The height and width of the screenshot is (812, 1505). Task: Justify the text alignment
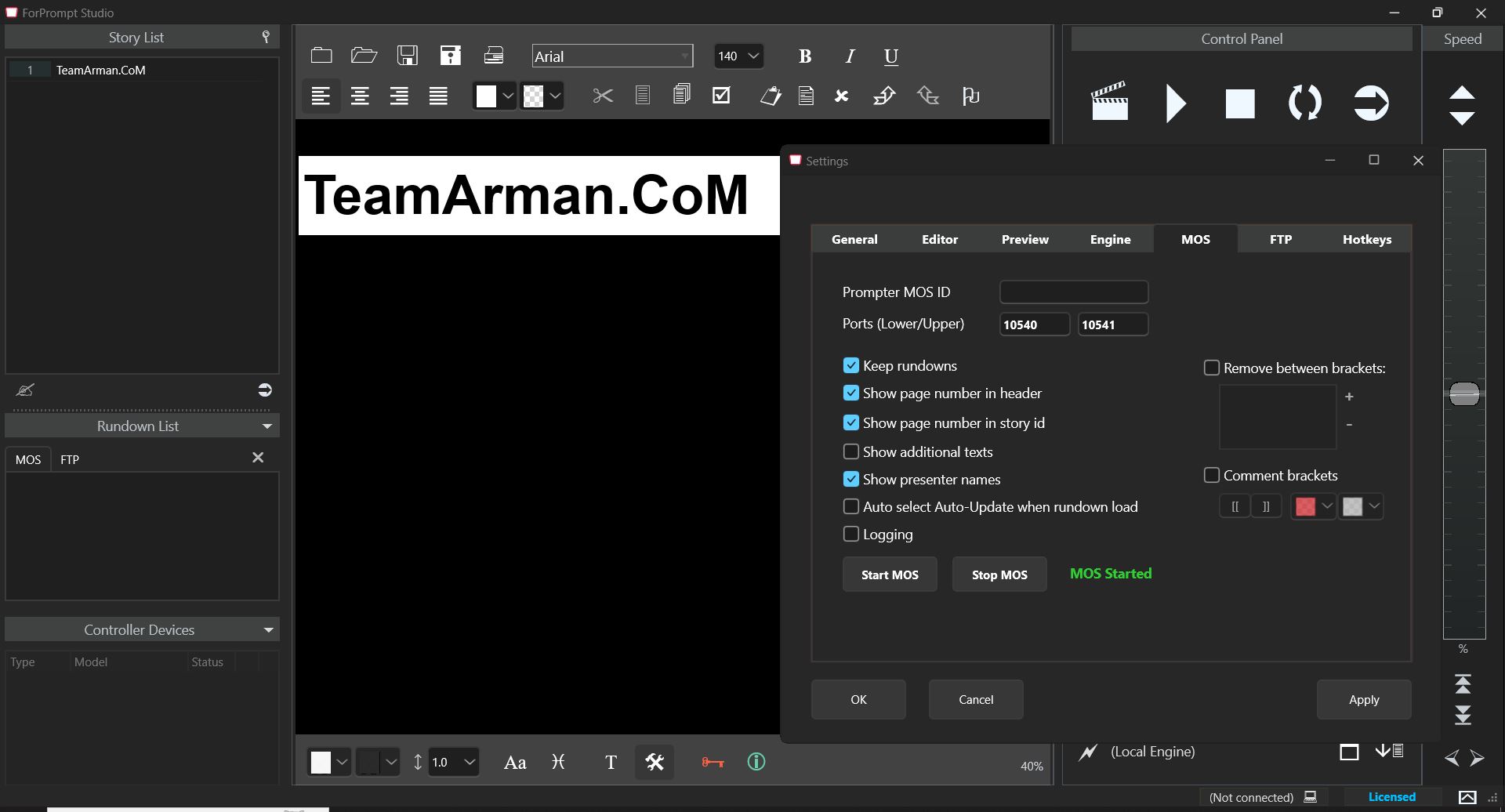click(x=438, y=96)
